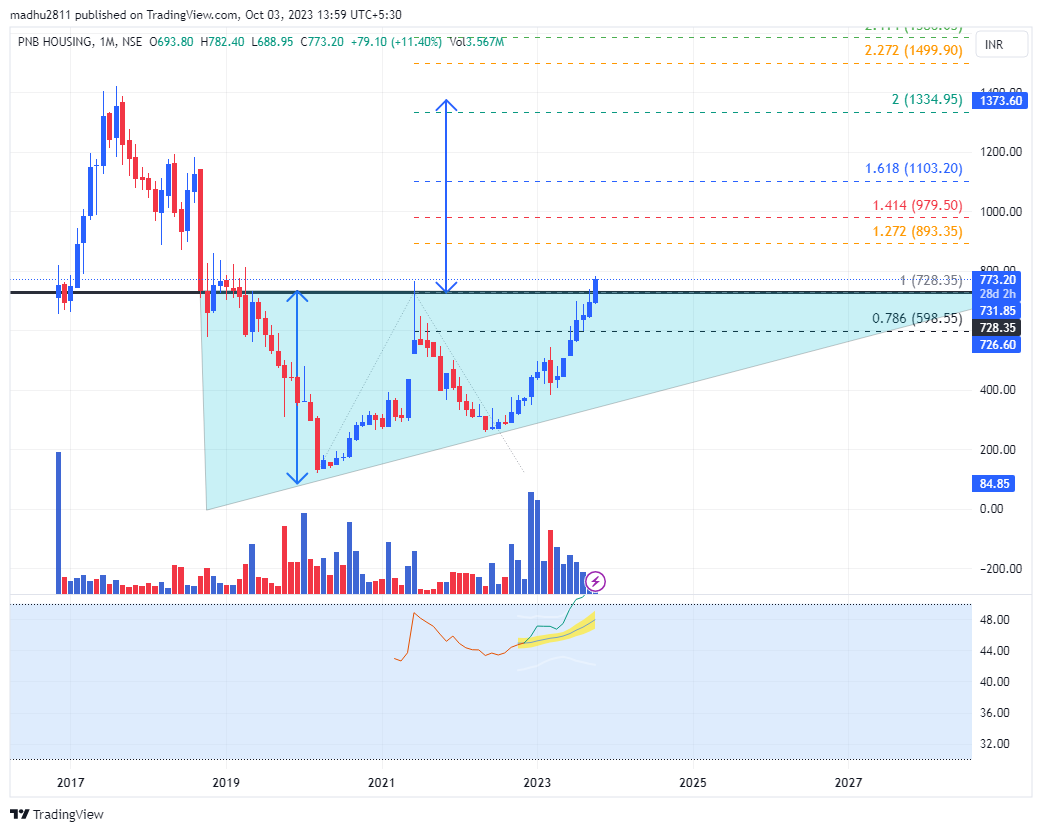This screenshot has width=1042, height=832.
Task: Click the high price H782.40 value
Action: 222,42
